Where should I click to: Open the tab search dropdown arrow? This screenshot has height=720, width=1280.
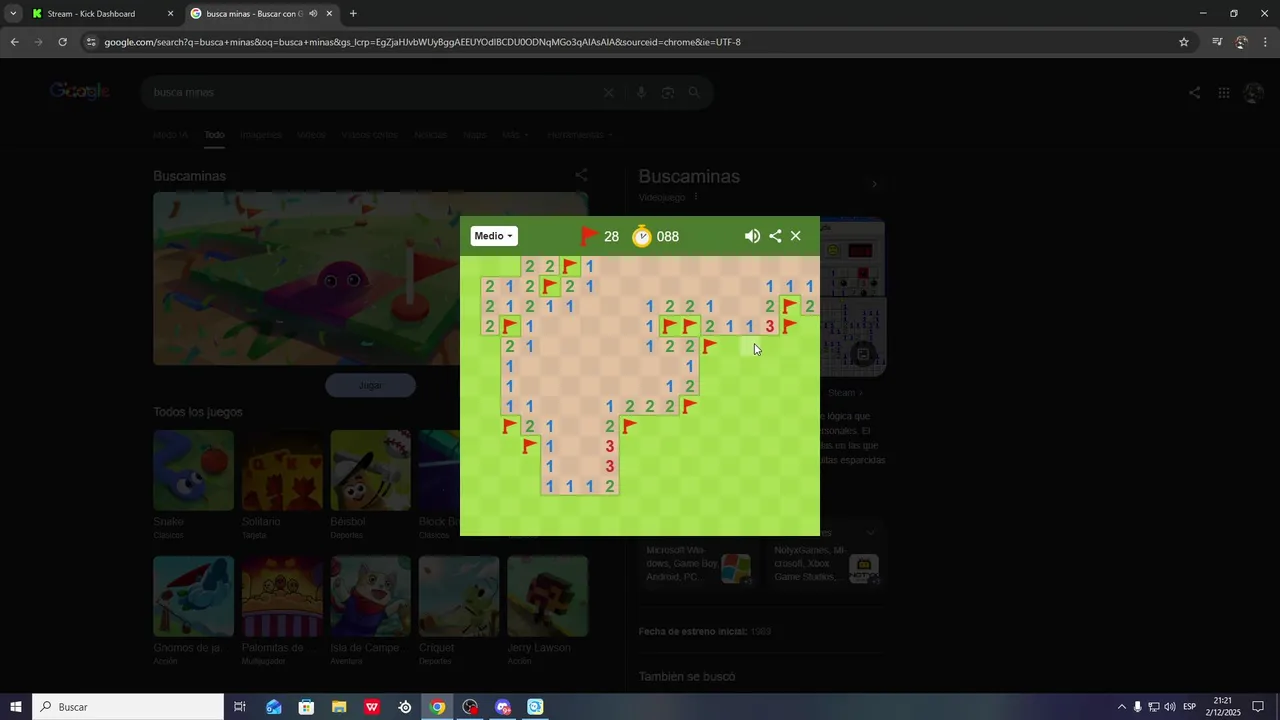click(x=13, y=14)
